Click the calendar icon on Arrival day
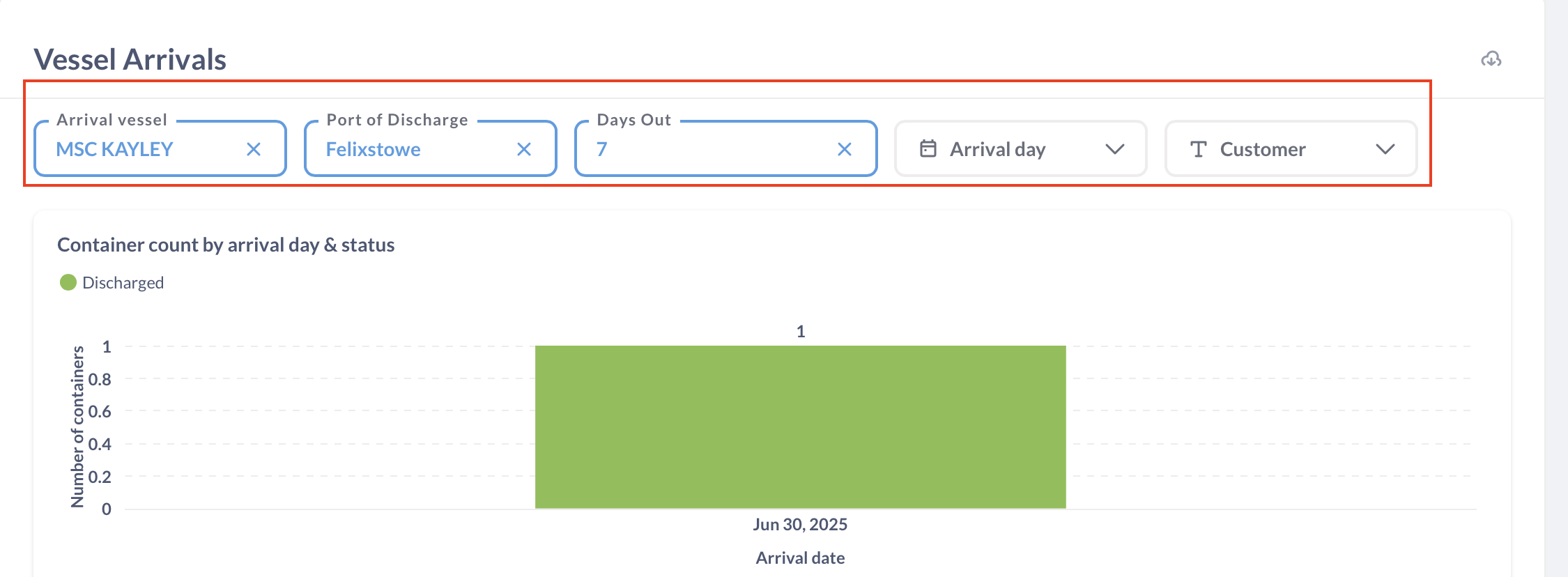The height and width of the screenshot is (577, 1568). pos(928,148)
